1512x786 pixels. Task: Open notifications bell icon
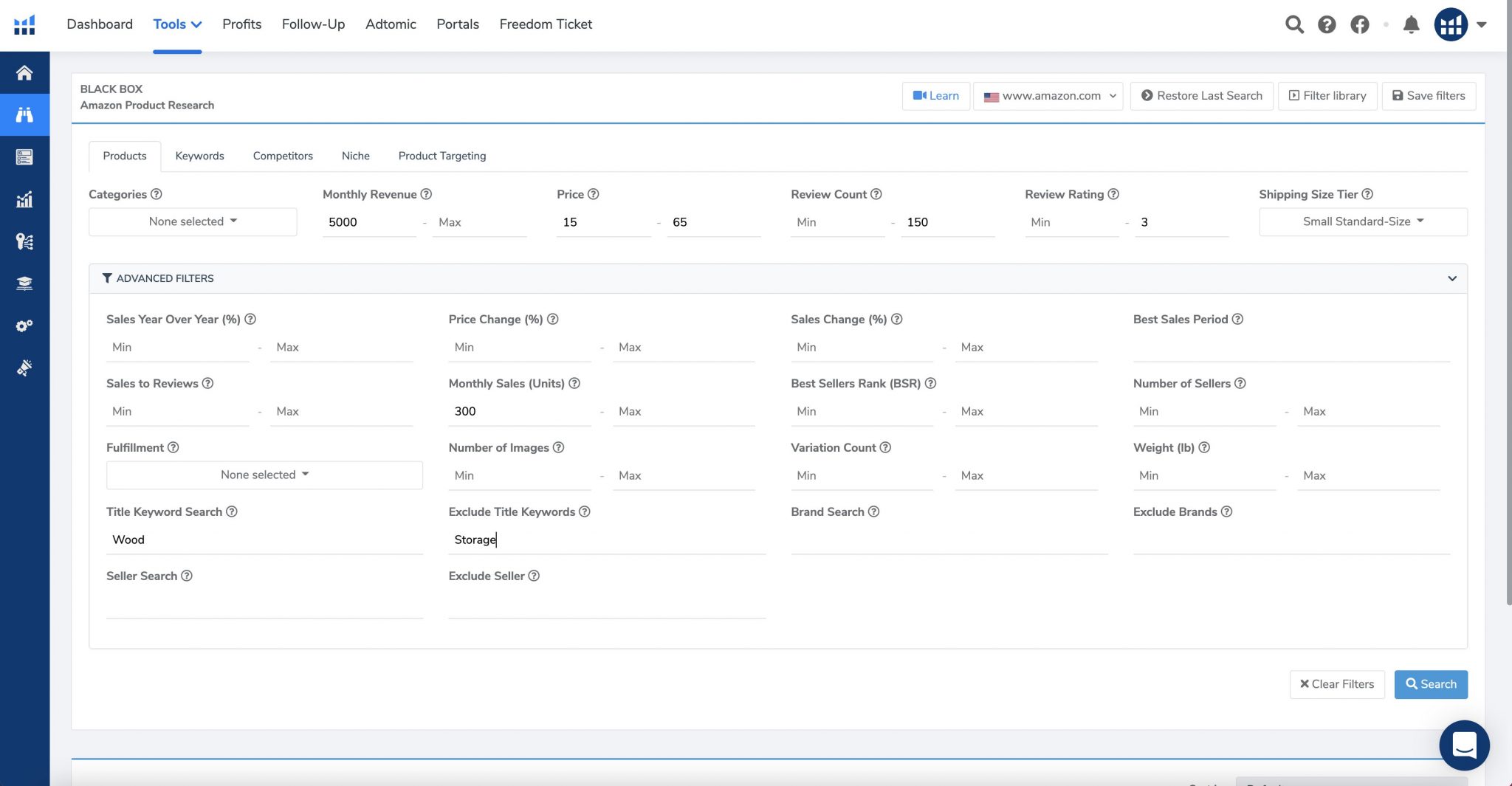click(x=1411, y=24)
